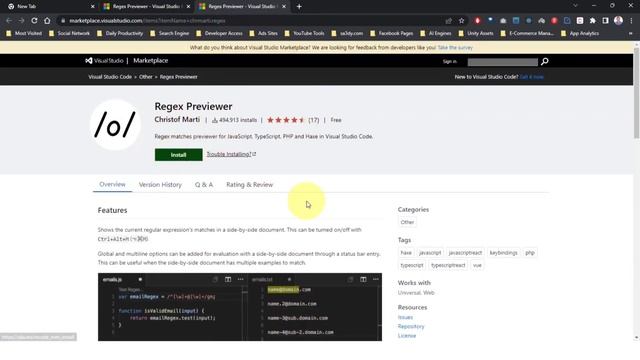
Task: Click the marketplace search magnifier icon
Action: [544, 62]
